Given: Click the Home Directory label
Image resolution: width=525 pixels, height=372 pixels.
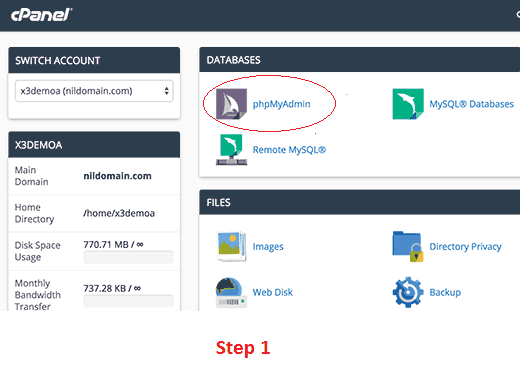Looking at the screenshot, I should 34,213.
